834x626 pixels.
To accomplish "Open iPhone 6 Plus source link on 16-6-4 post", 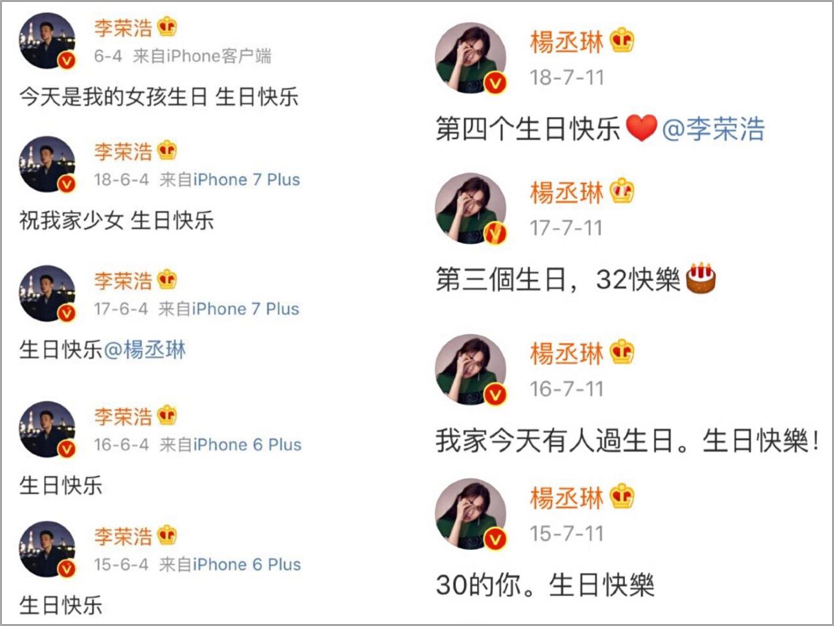I will (247, 445).
